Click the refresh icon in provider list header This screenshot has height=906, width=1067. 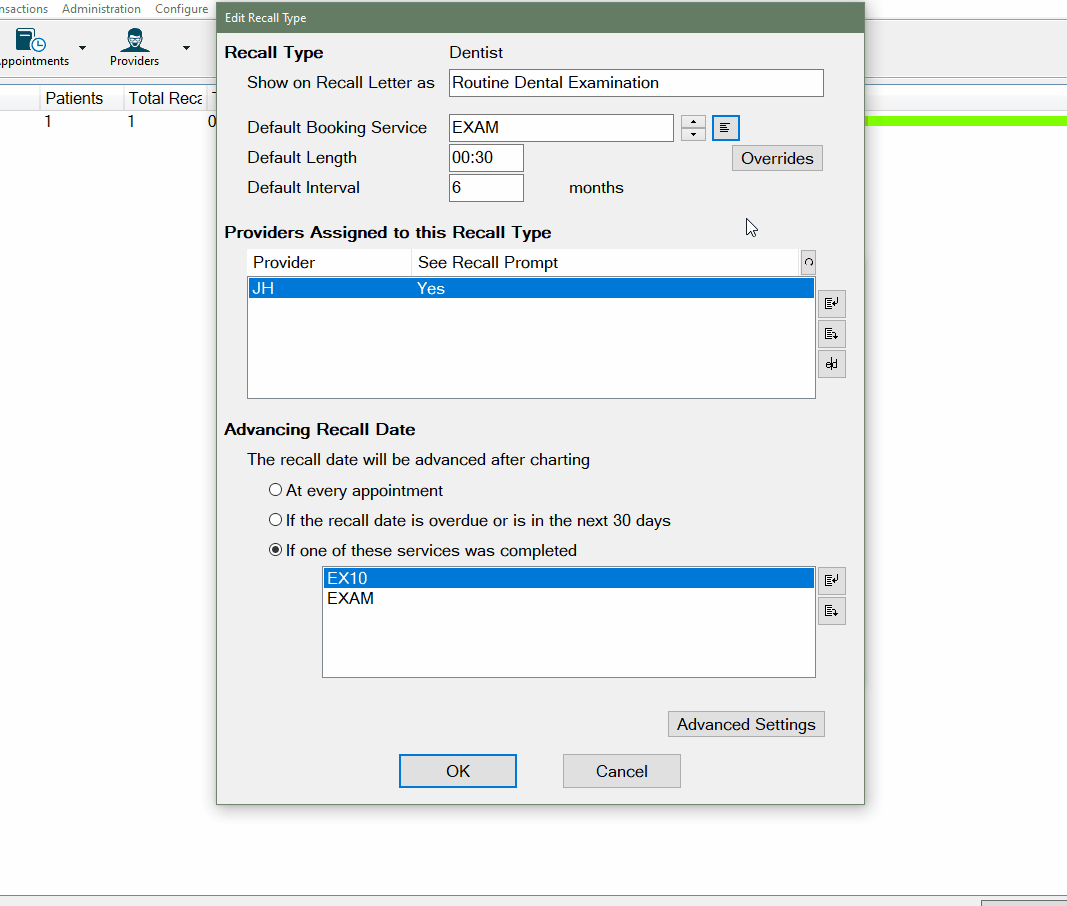coord(808,262)
